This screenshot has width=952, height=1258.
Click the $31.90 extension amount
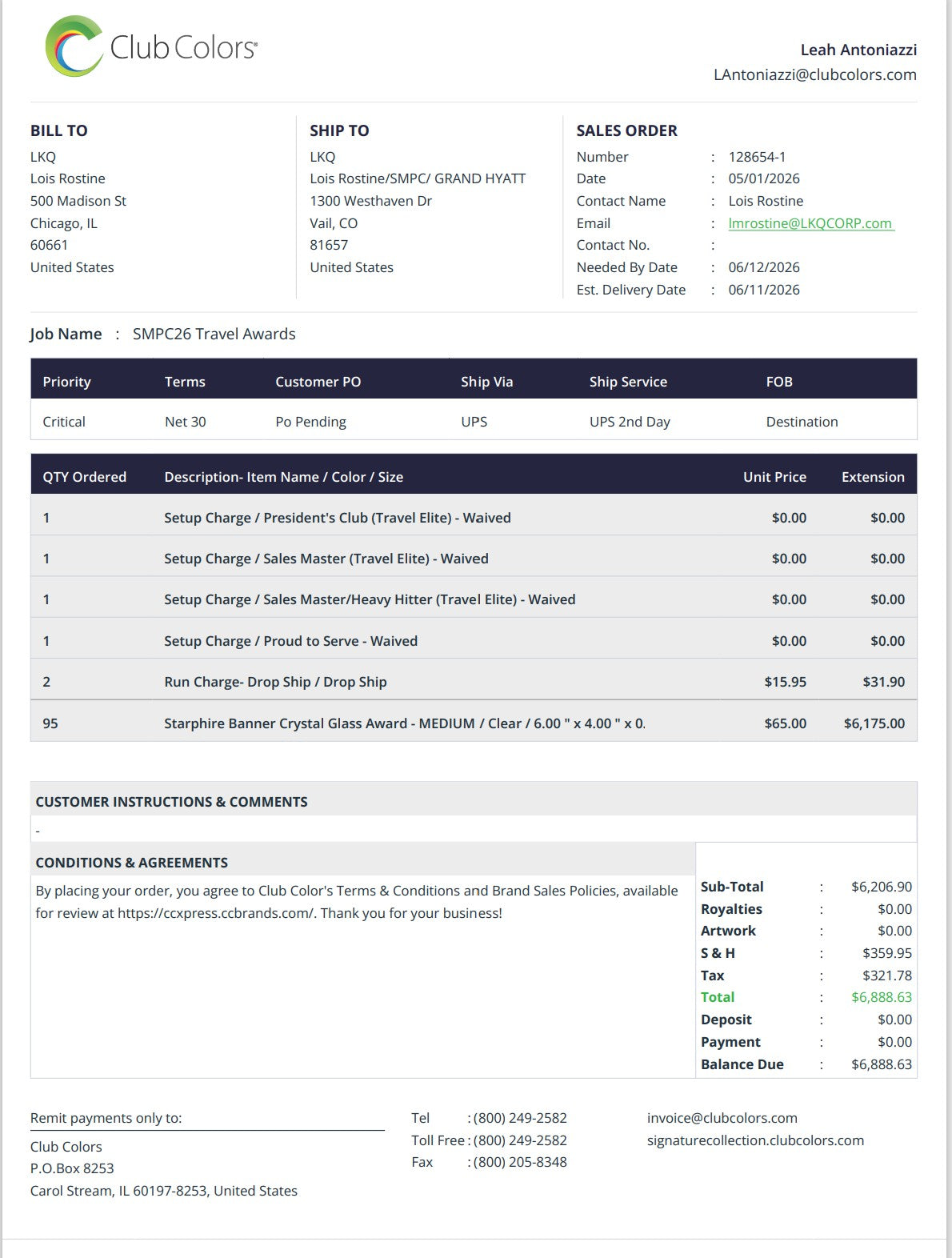pyautogui.click(x=883, y=682)
